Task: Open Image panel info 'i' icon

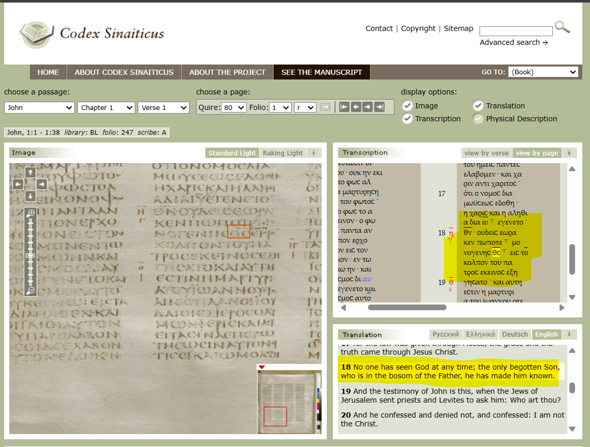Action: 314,153
